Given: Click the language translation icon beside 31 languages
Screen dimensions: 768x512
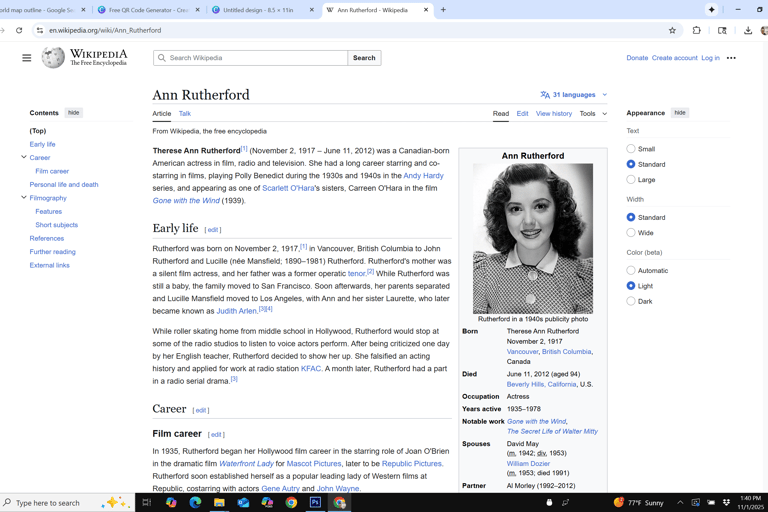Looking at the screenshot, I should pyautogui.click(x=545, y=95).
